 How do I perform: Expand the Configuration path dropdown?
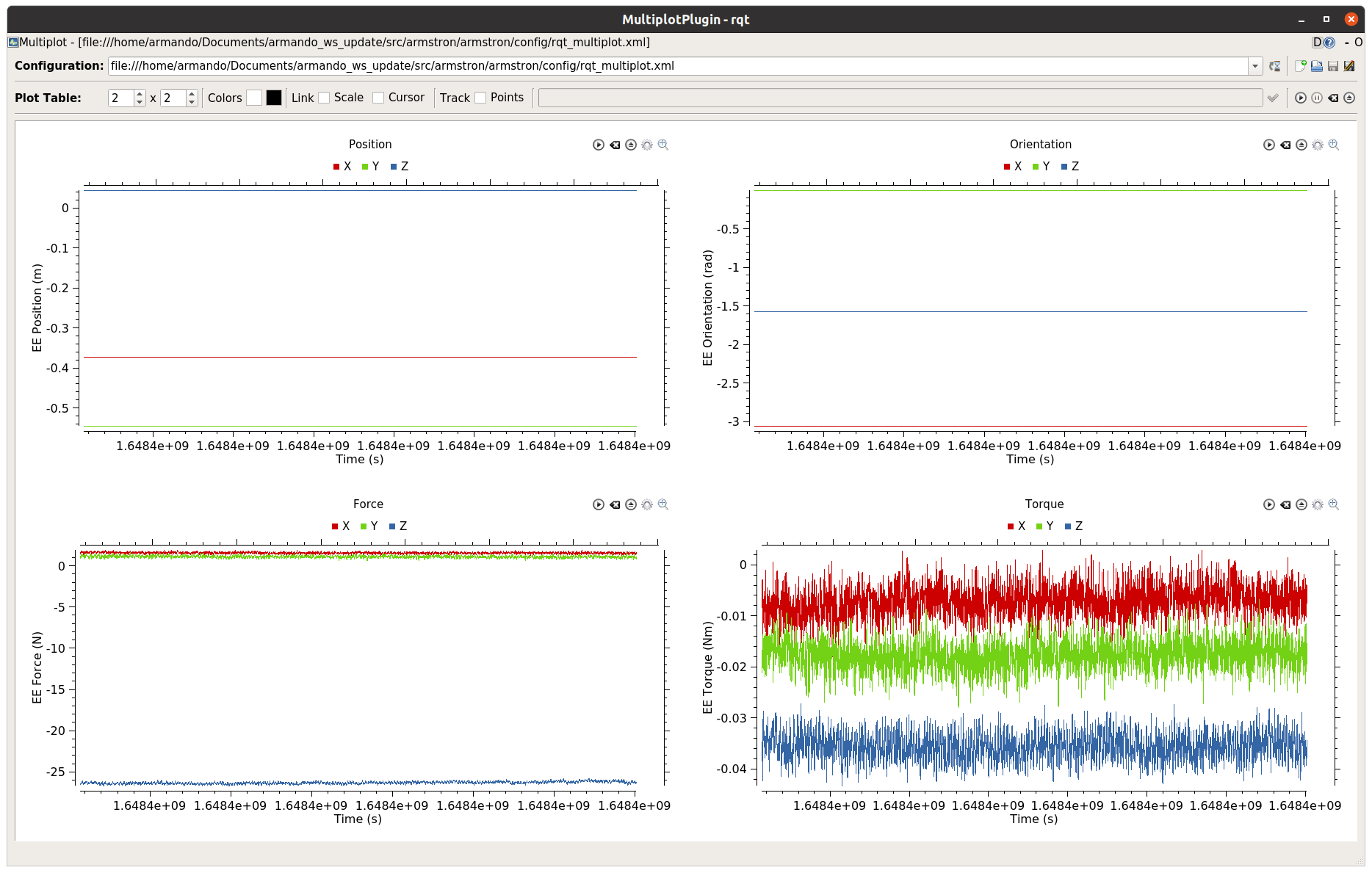coord(1255,66)
